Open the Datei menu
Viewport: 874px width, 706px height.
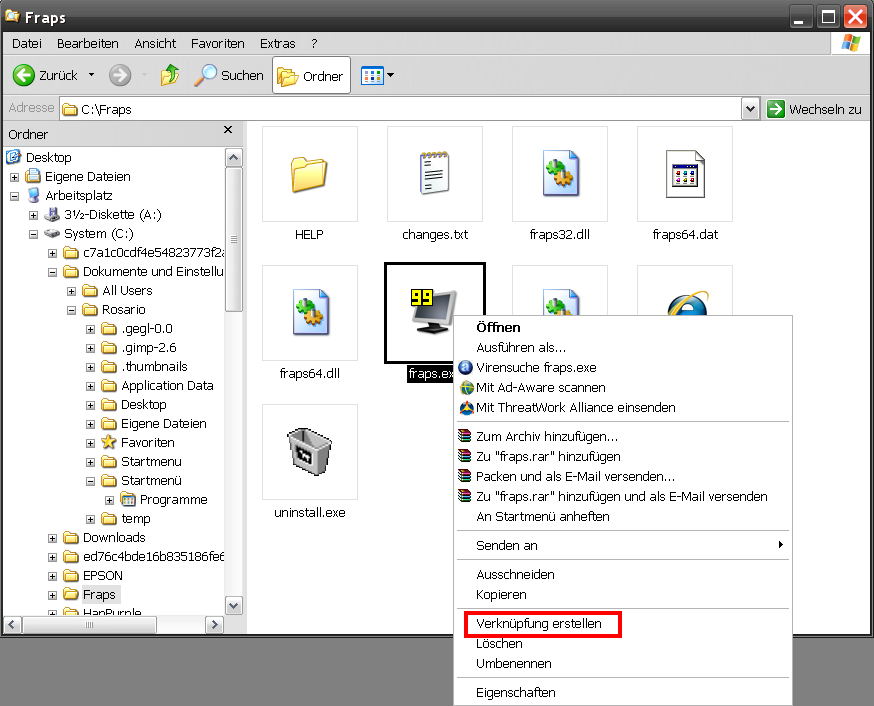point(27,43)
